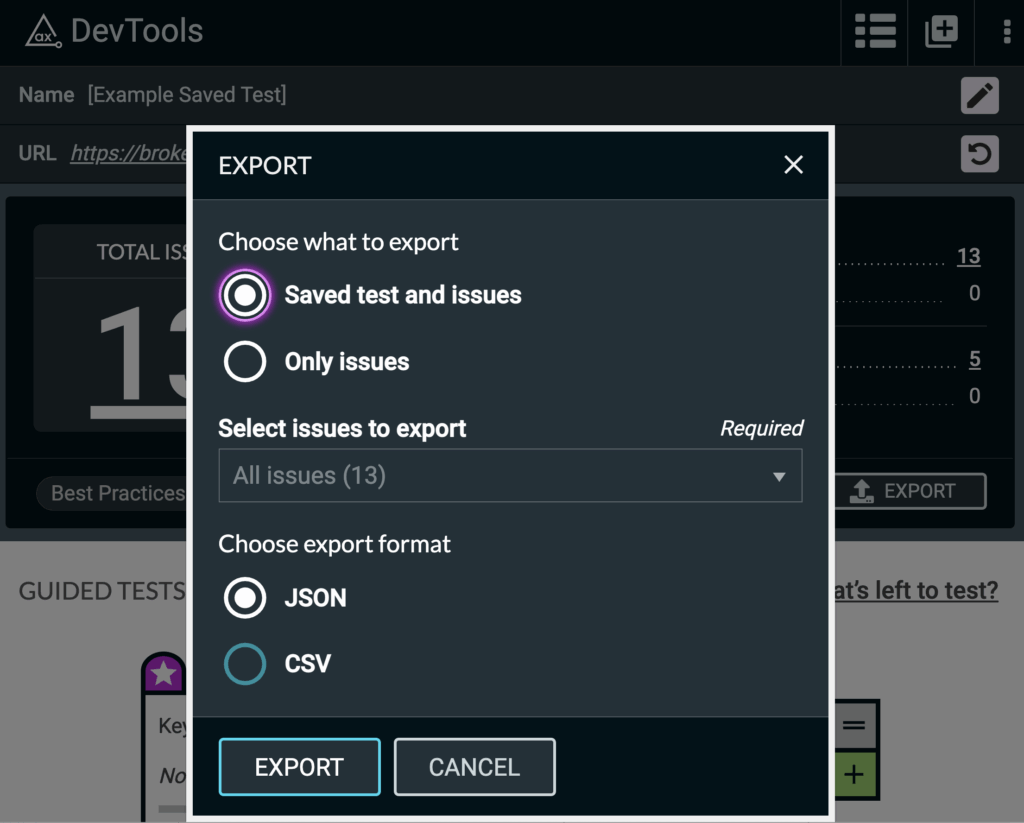The width and height of the screenshot is (1024, 823).
Task: Switch the export format to JSON
Action: coord(244,597)
